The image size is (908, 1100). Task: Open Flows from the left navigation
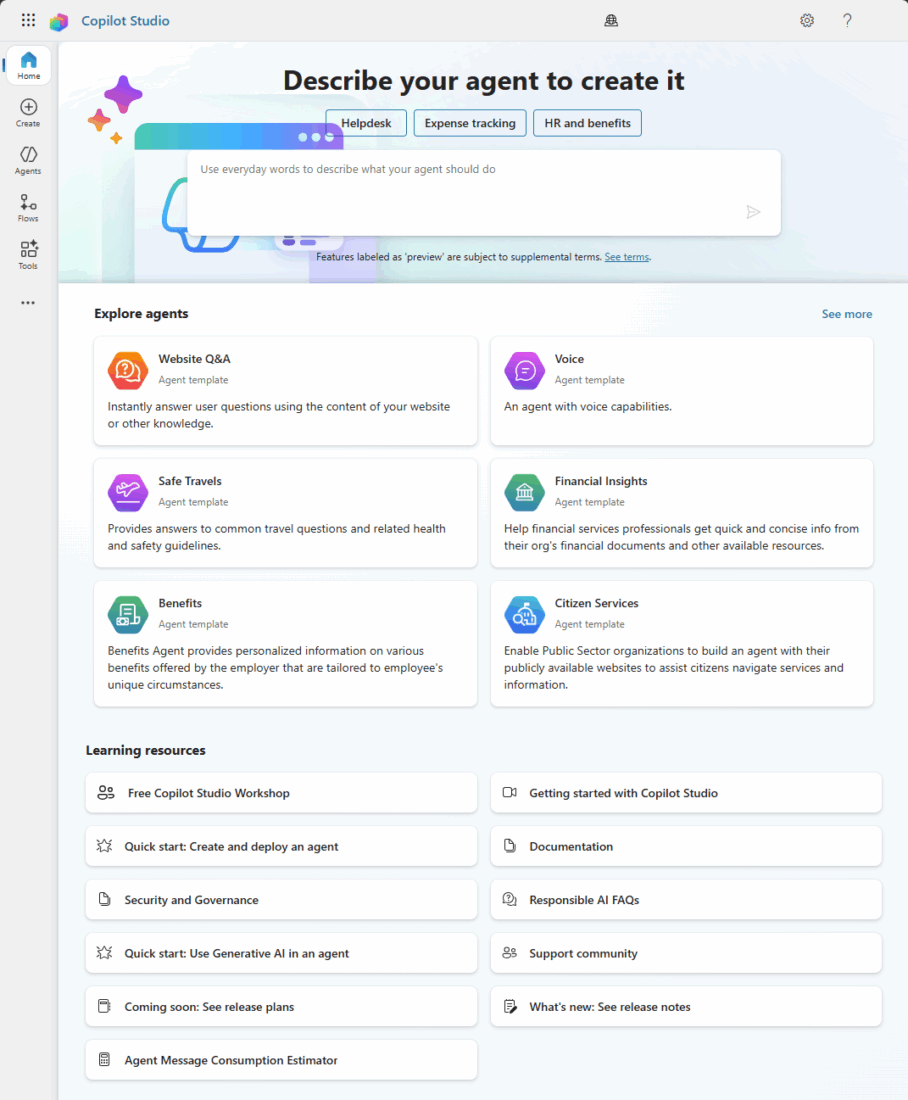pos(28,208)
